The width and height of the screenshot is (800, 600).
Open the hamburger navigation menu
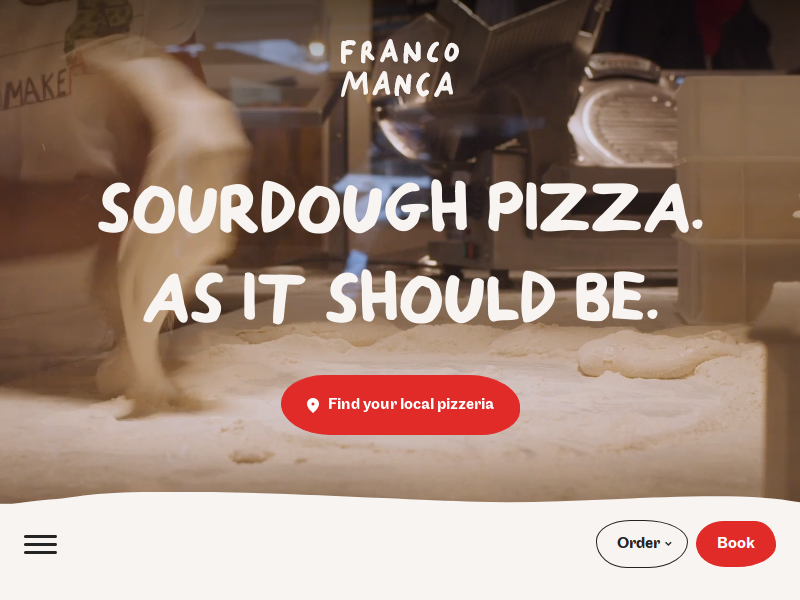click(x=40, y=544)
